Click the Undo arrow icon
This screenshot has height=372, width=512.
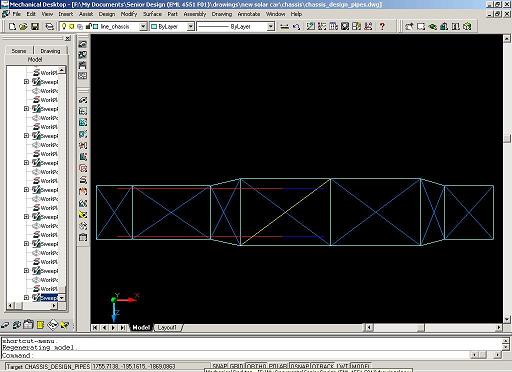[296, 26]
